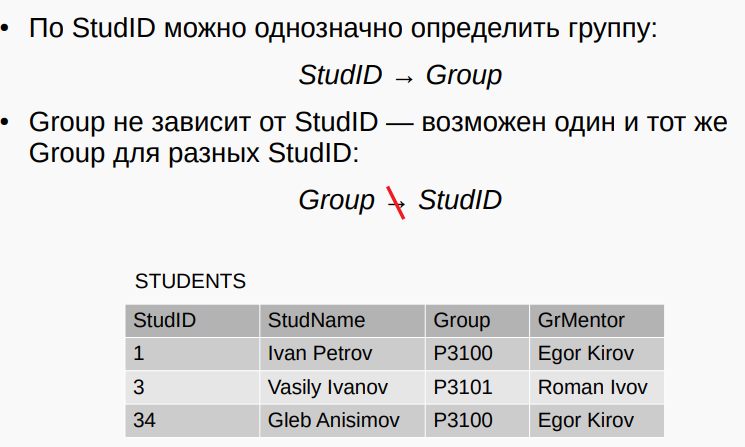Click the italic 'StudID → Group' formula
Image resolution: width=745 pixels, height=447 pixels.
(x=400, y=75)
